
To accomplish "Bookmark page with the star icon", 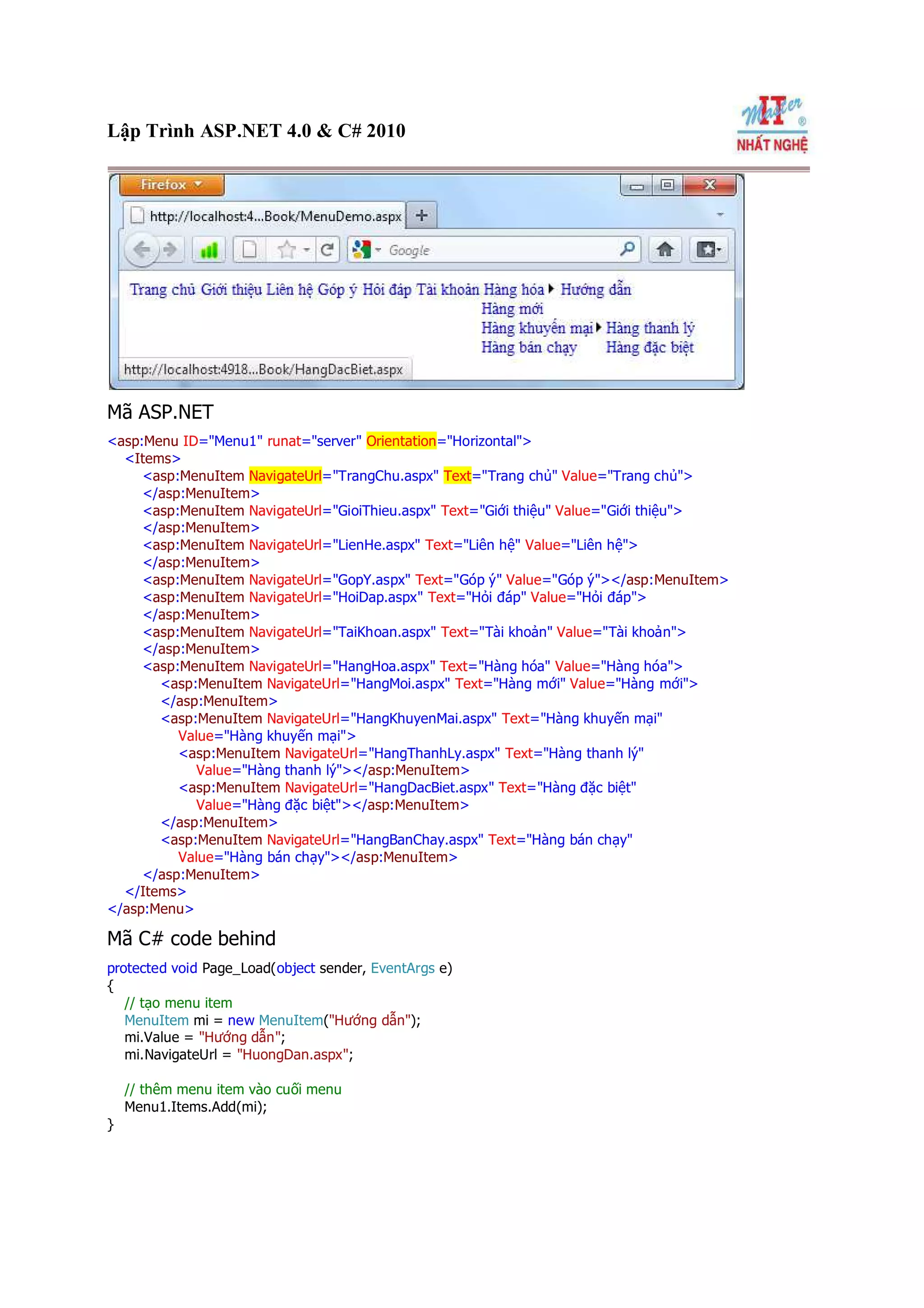I will [287, 250].
